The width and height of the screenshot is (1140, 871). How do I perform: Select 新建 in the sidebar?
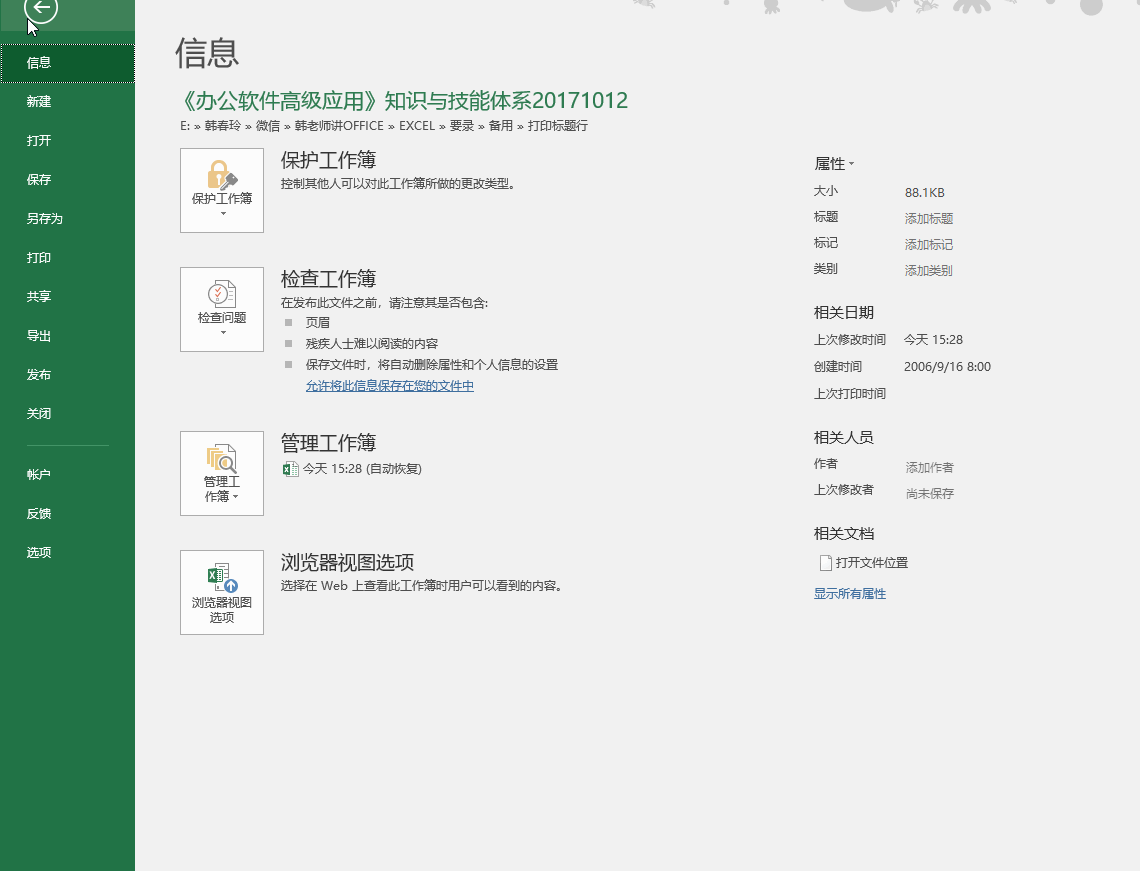(x=68, y=102)
